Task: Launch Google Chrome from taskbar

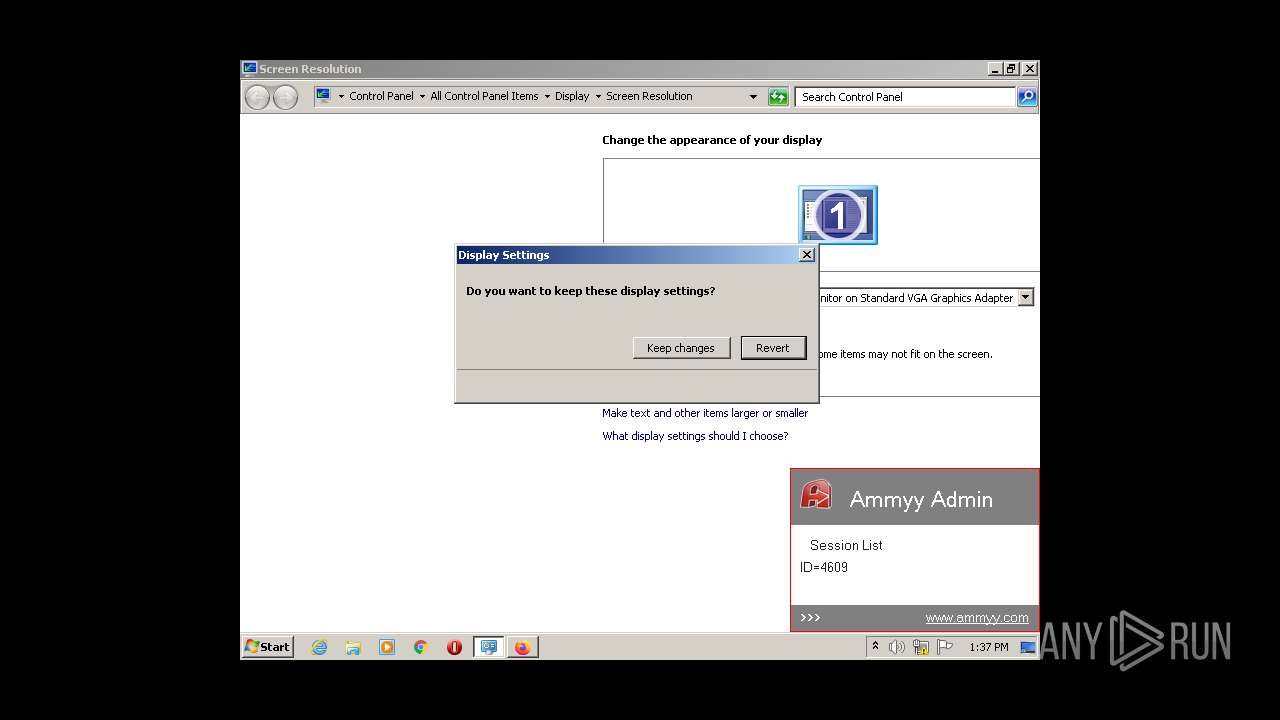Action: click(x=421, y=647)
